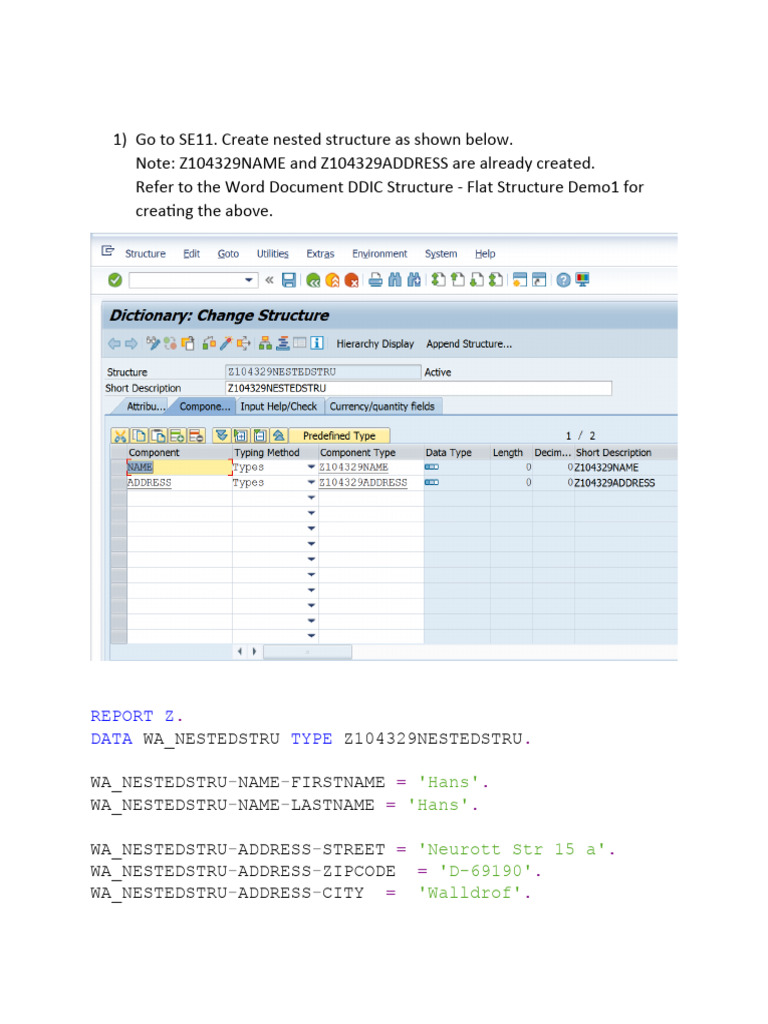Click the Print icon in the toolbar
Screen dimensions: 768x1024
pyautogui.click(x=375, y=280)
